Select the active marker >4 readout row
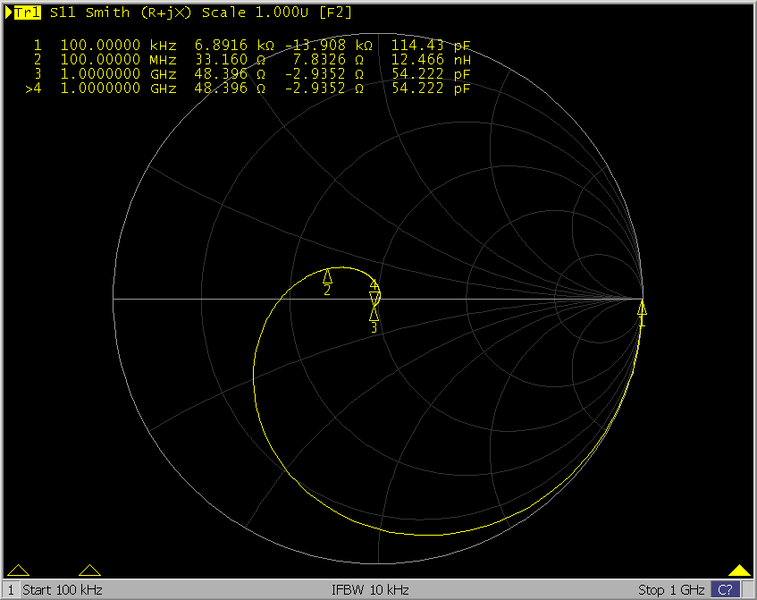Viewport: 757px width, 600px height. click(248, 89)
